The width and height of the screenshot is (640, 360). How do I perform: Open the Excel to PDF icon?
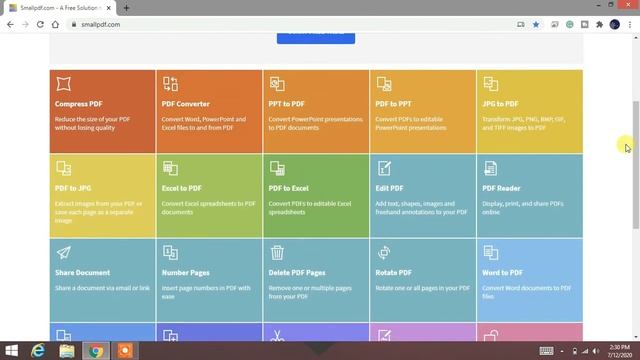tap(171, 168)
